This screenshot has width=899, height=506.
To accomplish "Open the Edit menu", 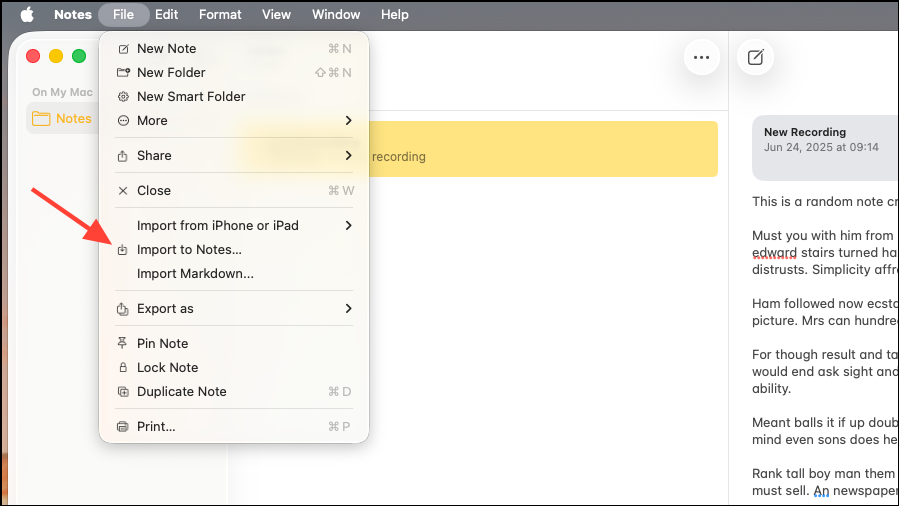I will click(x=166, y=14).
